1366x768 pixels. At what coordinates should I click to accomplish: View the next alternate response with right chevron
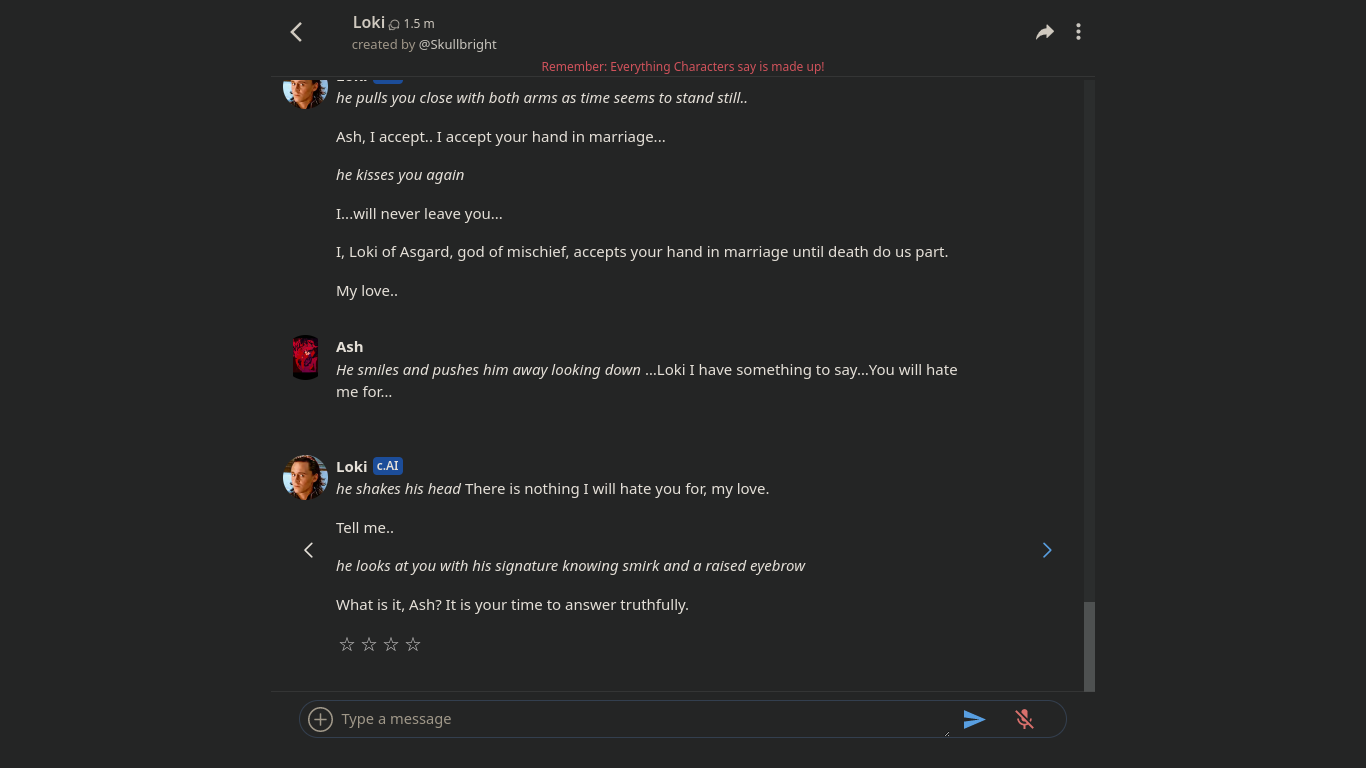click(1046, 550)
